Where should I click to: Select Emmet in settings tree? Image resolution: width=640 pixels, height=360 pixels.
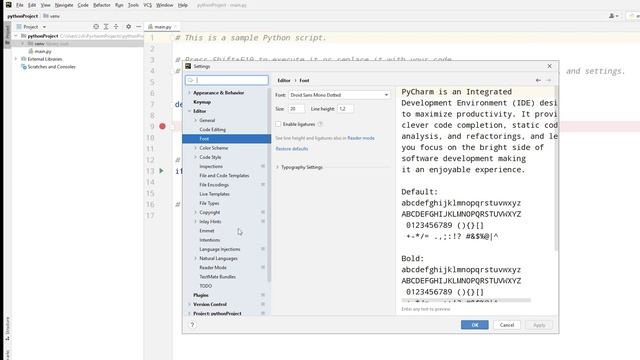pos(207,231)
